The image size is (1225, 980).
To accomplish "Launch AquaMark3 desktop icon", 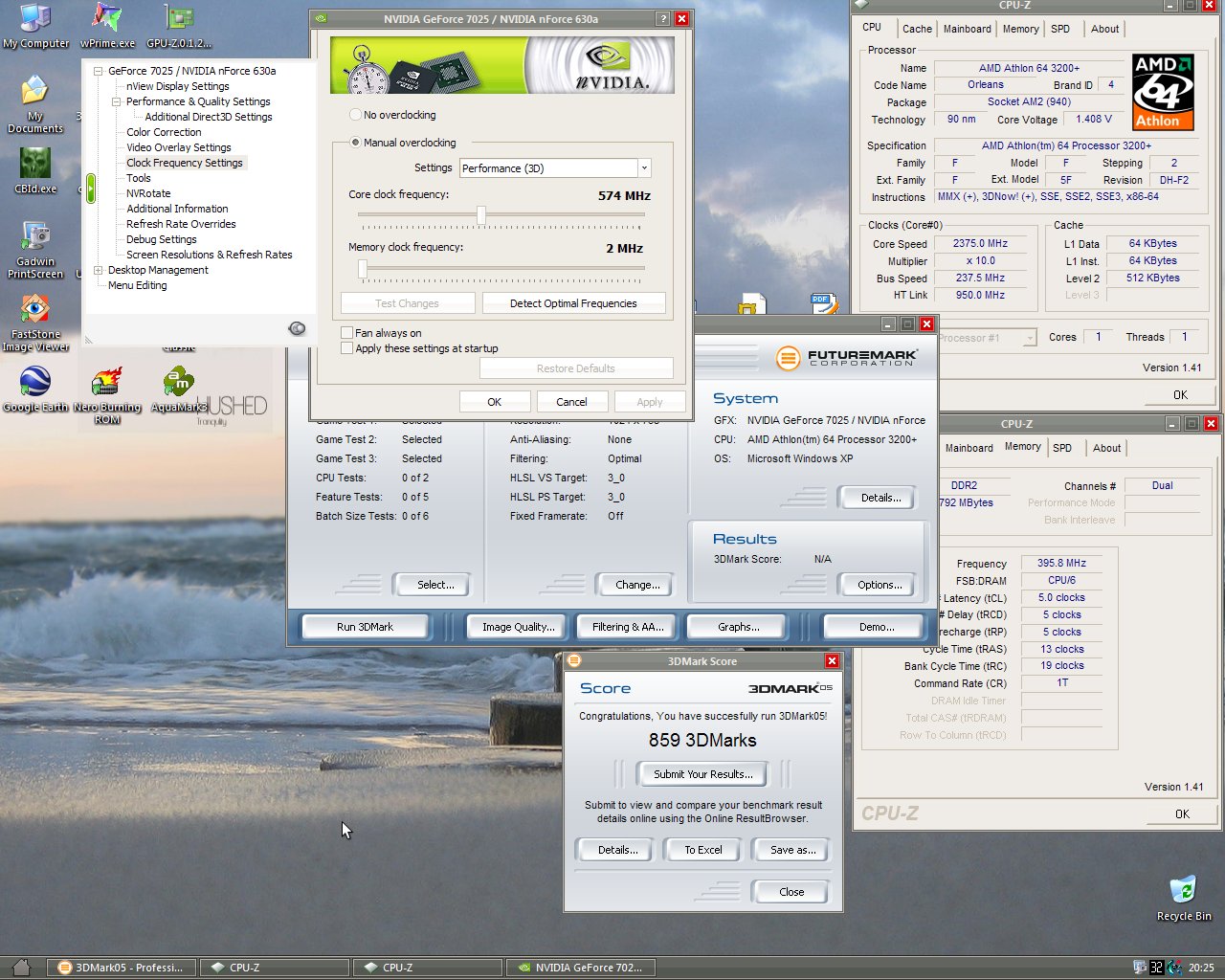I will pos(179,390).
